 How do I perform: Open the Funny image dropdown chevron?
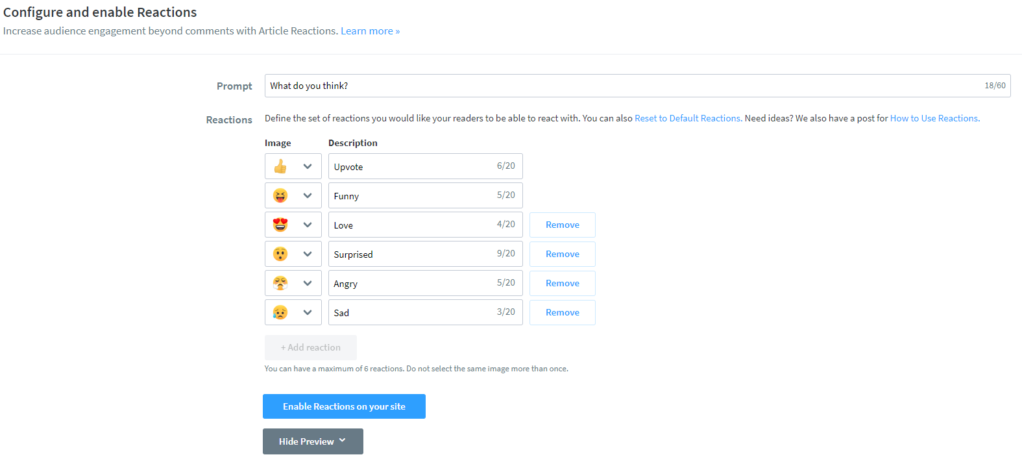[x=308, y=196]
